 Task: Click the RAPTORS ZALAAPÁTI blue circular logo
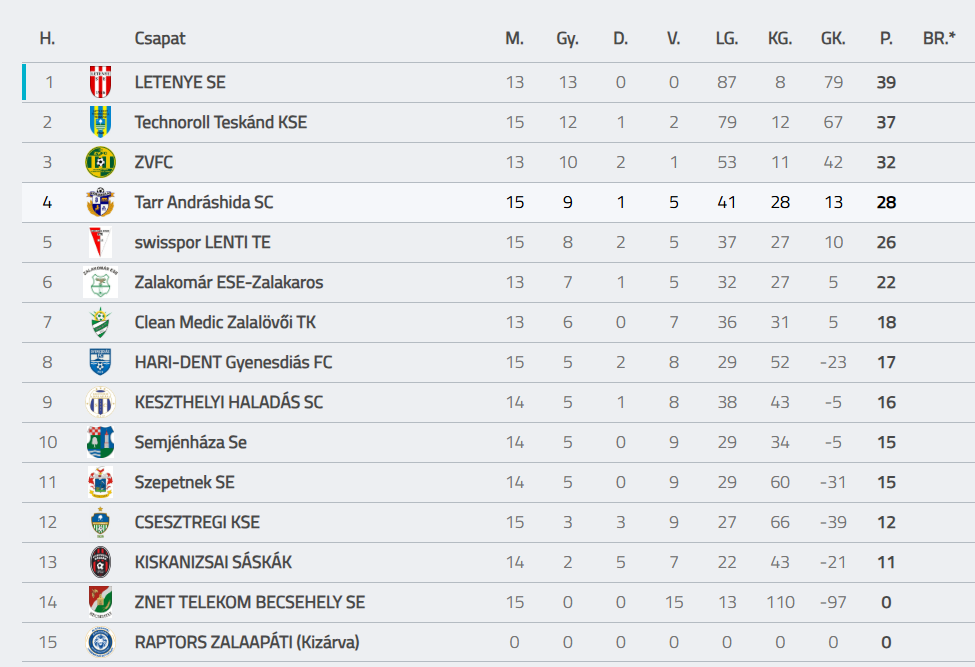coord(100,642)
